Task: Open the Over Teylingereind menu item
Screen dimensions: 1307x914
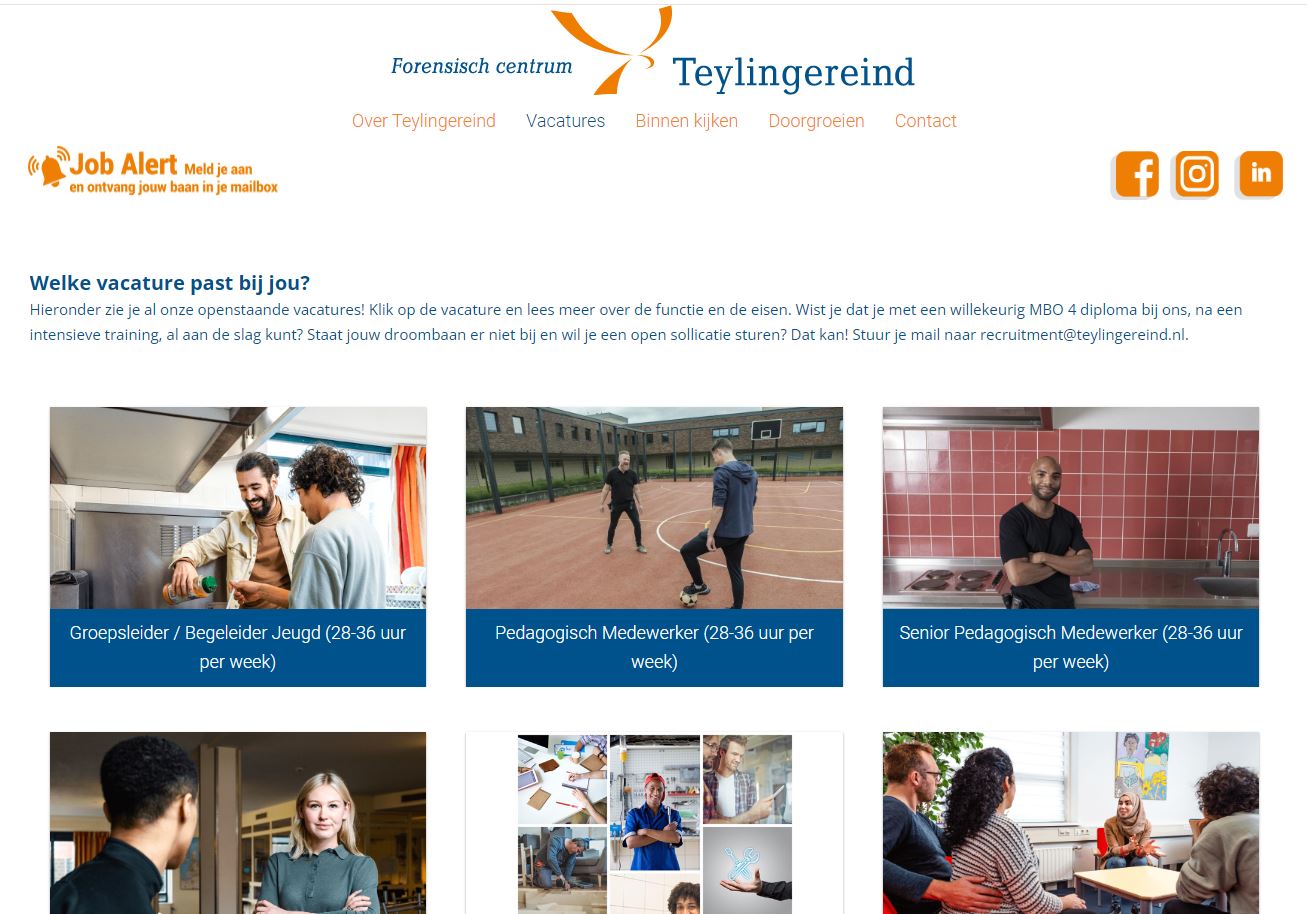Action: [x=424, y=121]
